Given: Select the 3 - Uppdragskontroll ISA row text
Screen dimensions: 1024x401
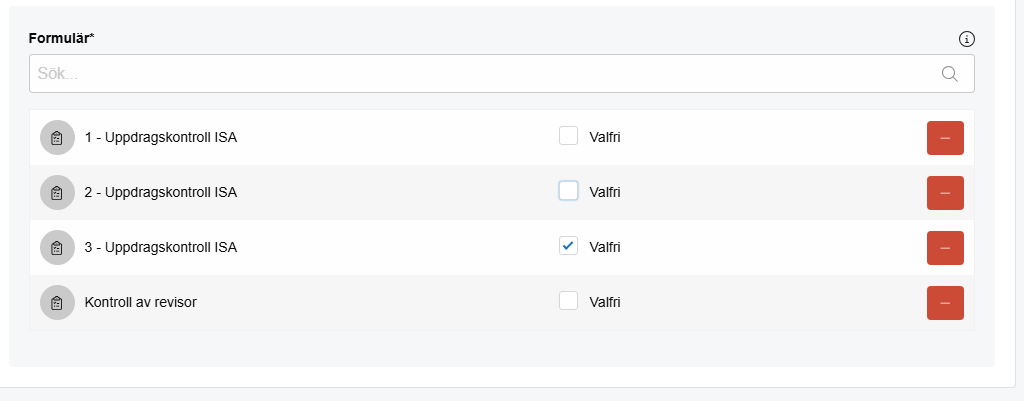Looking at the screenshot, I should point(161,248).
